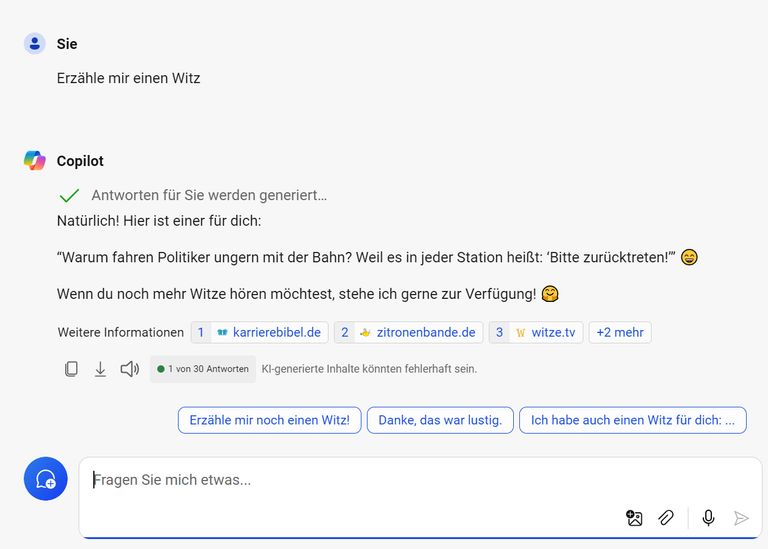Image resolution: width=768 pixels, height=549 pixels.
Task: Click the 'Antworten für Sie werden generiert' status
Action: click(x=208, y=195)
